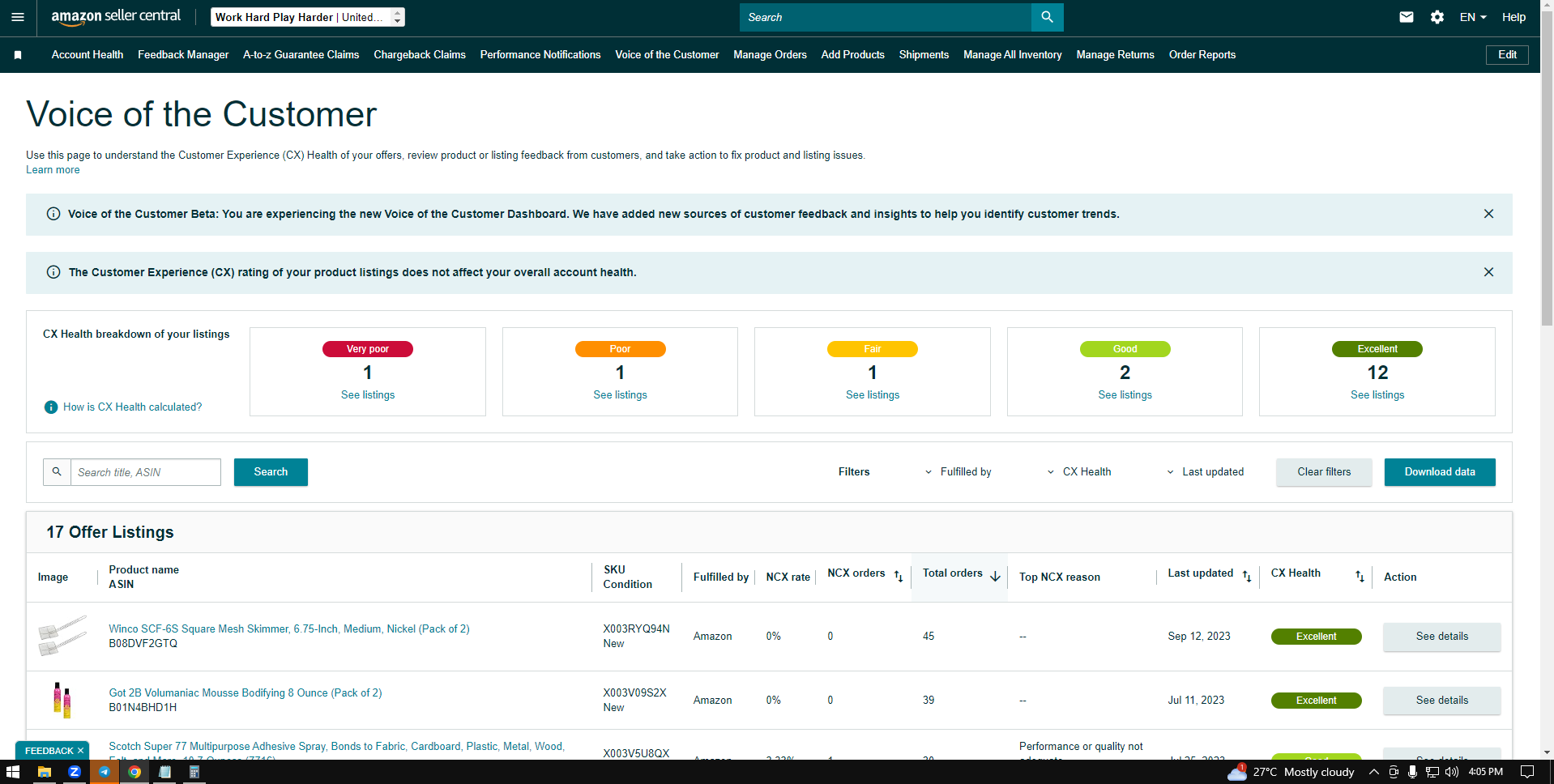Image resolution: width=1554 pixels, height=784 pixels.
Task: Open the messages envelope icon
Action: click(1407, 17)
